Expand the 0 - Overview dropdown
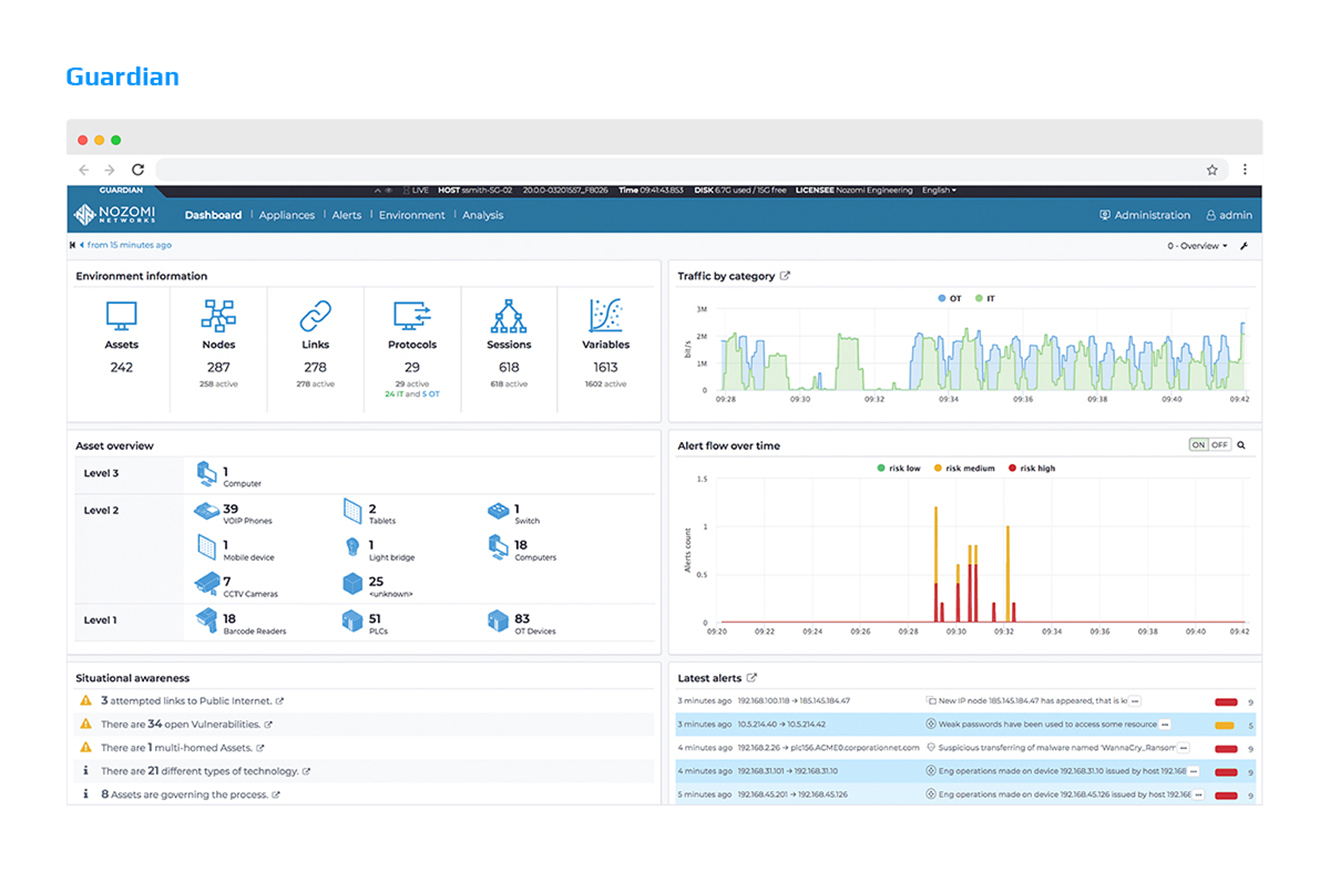The image size is (1330, 872). pos(1196,245)
